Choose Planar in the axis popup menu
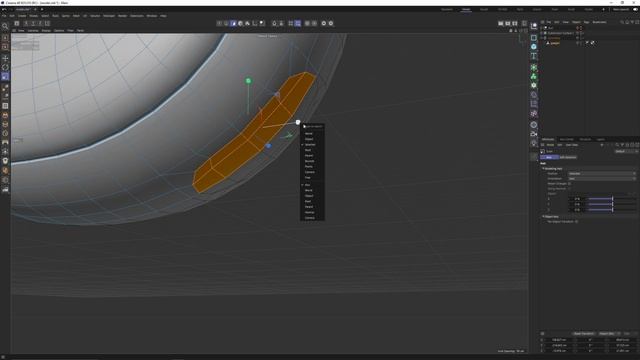This screenshot has width=640, height=360. pos(309,167)
